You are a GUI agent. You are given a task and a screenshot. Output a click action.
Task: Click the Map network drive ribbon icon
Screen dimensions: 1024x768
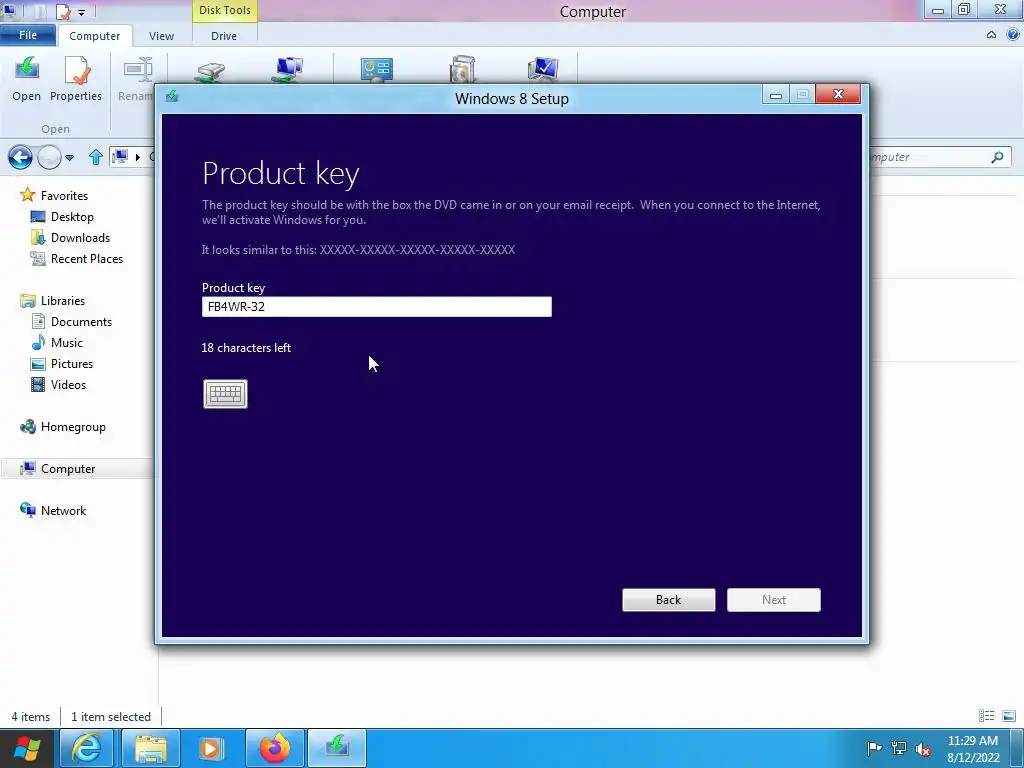(288, 69)
